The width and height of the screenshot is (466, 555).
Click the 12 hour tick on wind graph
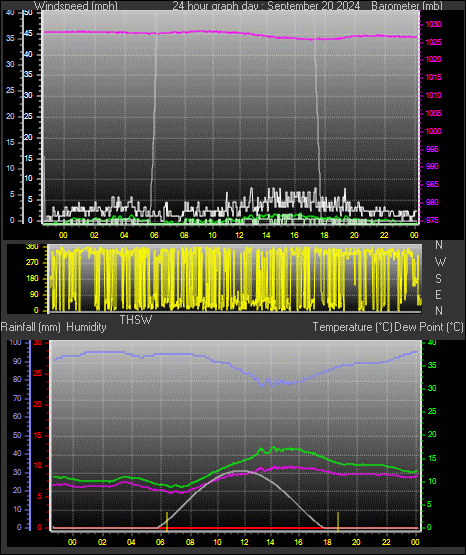pos(240,235)
